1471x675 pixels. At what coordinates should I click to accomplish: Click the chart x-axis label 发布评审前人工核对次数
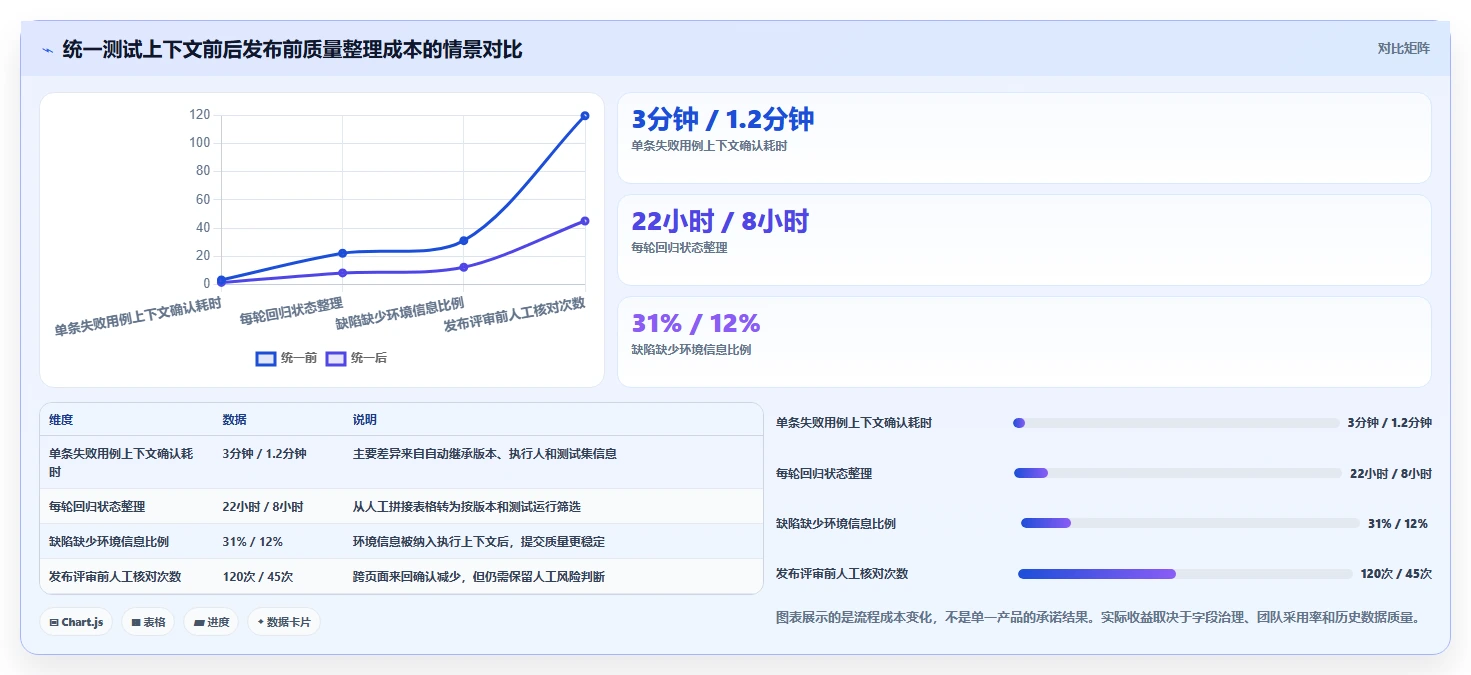[x=515, y=315]
